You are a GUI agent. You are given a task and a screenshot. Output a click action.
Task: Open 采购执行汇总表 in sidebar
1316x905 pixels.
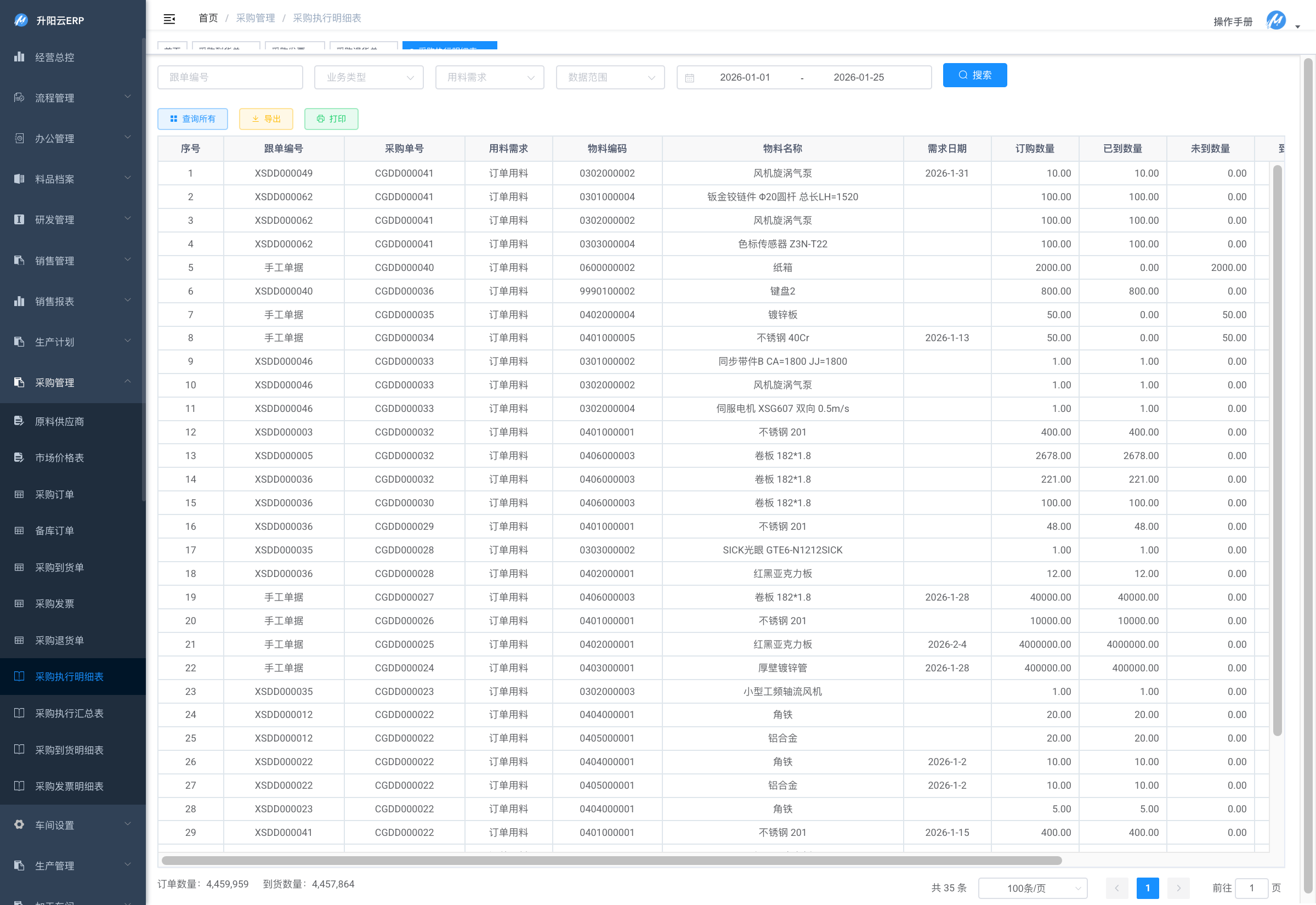[x=69, y=714]
